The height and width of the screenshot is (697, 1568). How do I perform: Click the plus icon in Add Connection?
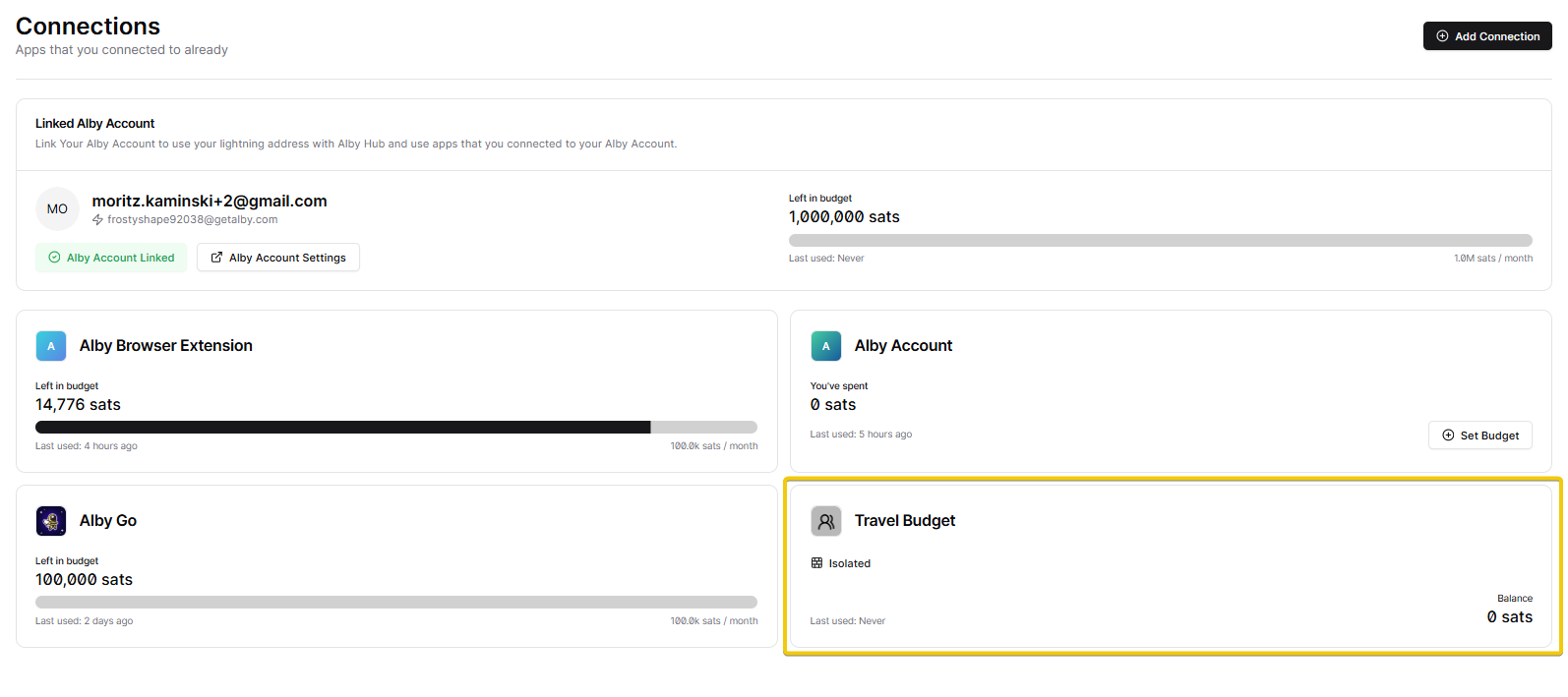pyautogui.click(x=1442, y=36)
